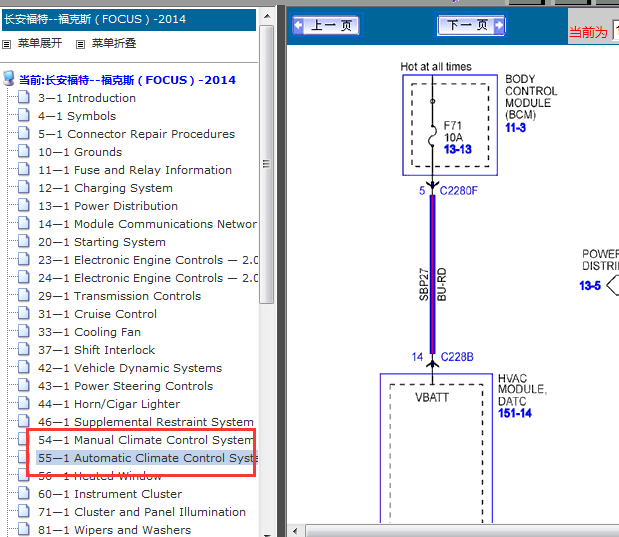Viewport: 619px width, 537px height.
Task: Expand all menus with 菜单展开
Action: point(39,43)
